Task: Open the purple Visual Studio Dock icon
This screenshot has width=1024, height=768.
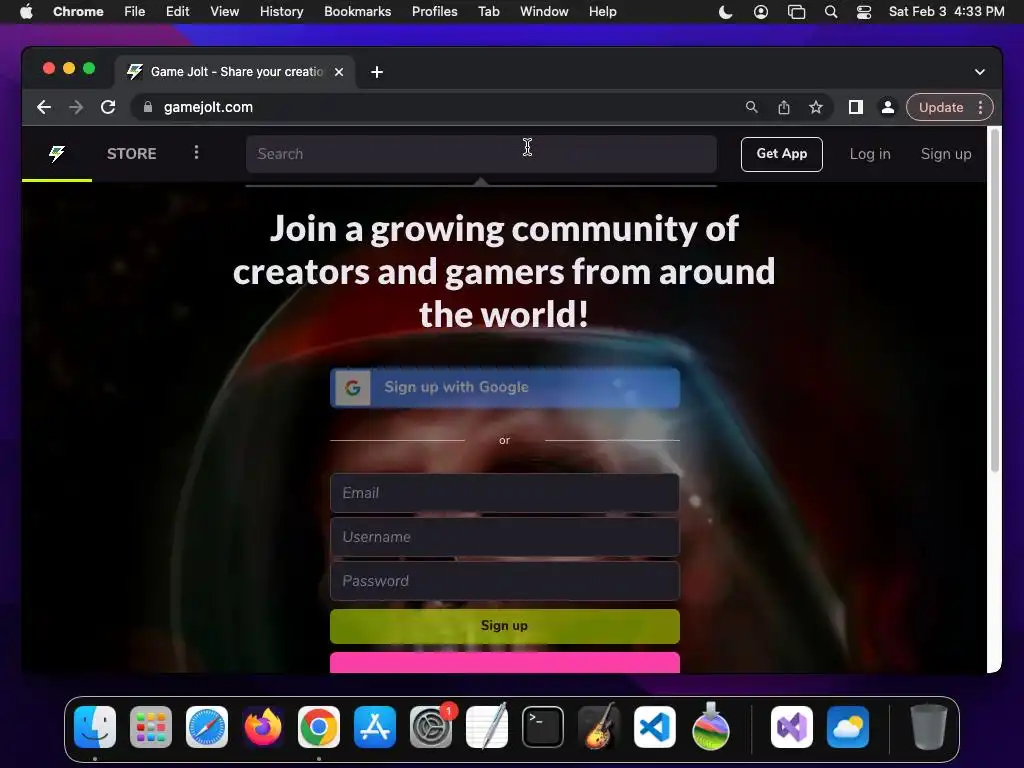Action: tap(792, 727)
